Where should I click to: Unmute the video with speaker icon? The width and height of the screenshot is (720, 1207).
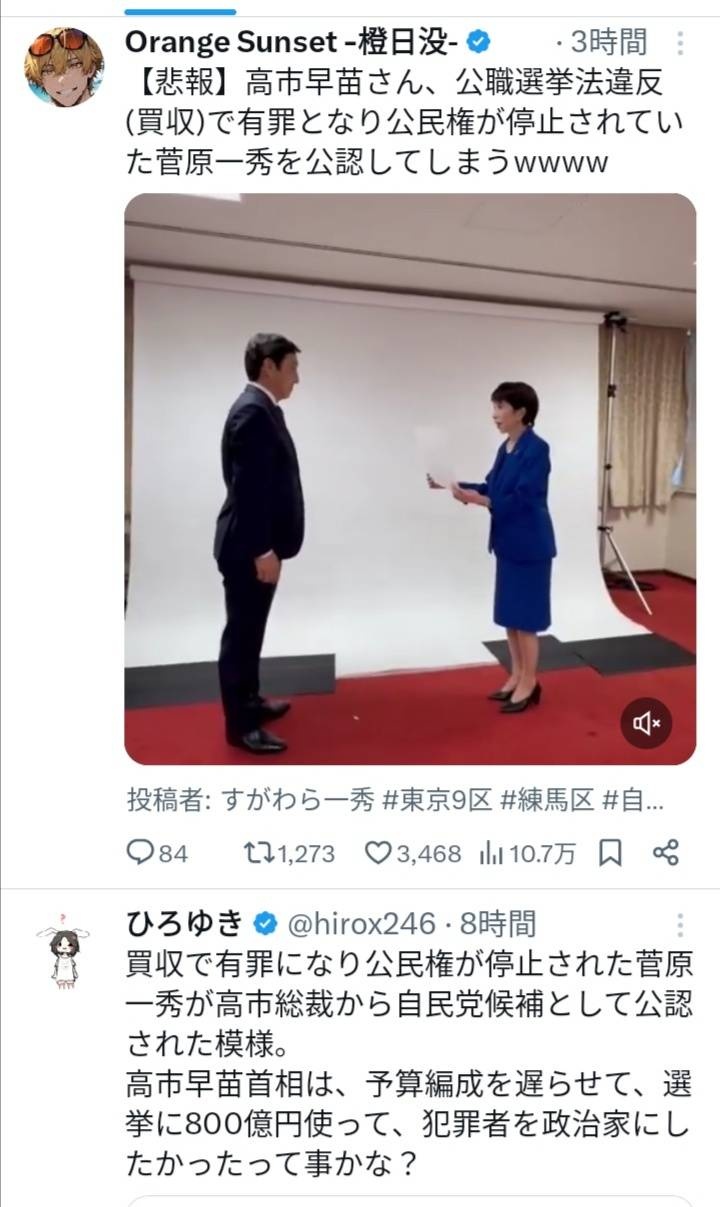point(646,723)
